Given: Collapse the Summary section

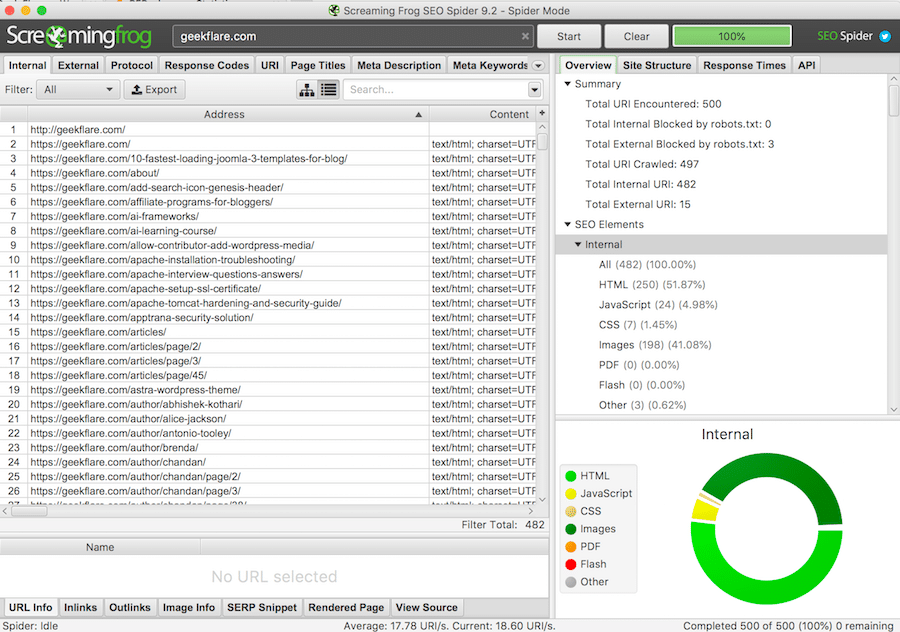Looking at the screenshot, I should 568,84.
